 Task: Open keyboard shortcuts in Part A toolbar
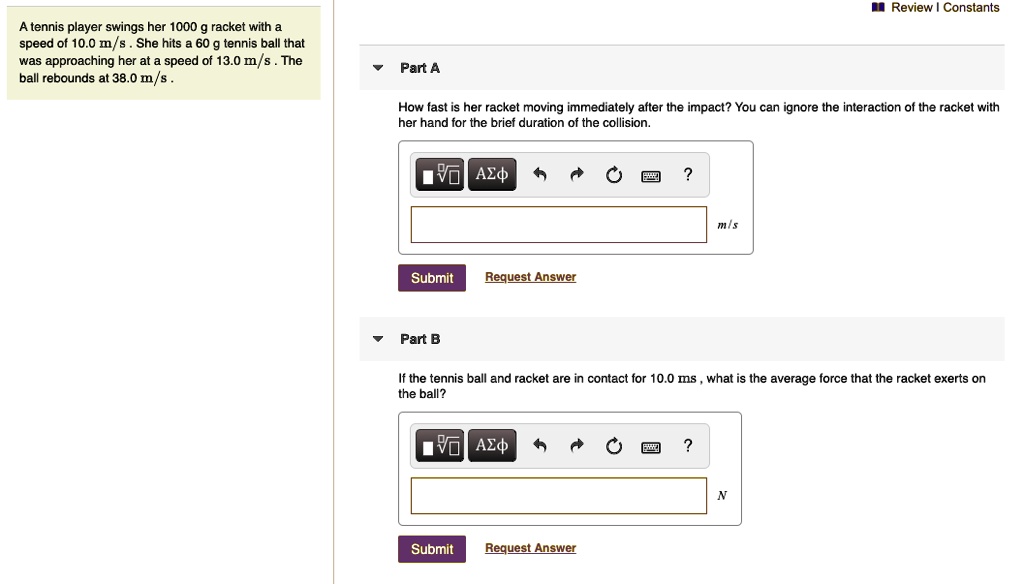point(651,176)
